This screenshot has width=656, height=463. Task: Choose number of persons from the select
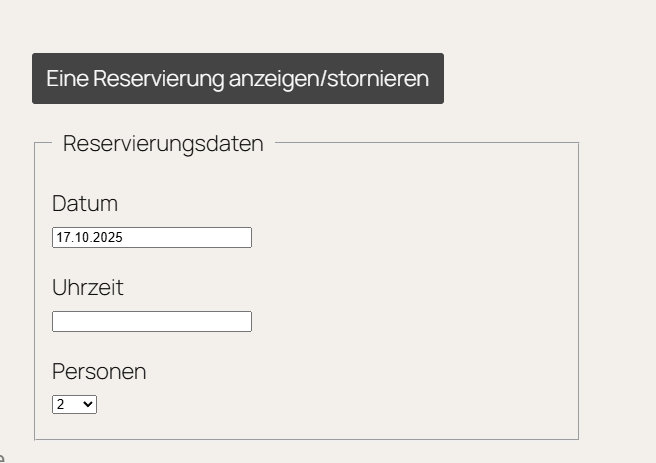[x=75, y=405]
